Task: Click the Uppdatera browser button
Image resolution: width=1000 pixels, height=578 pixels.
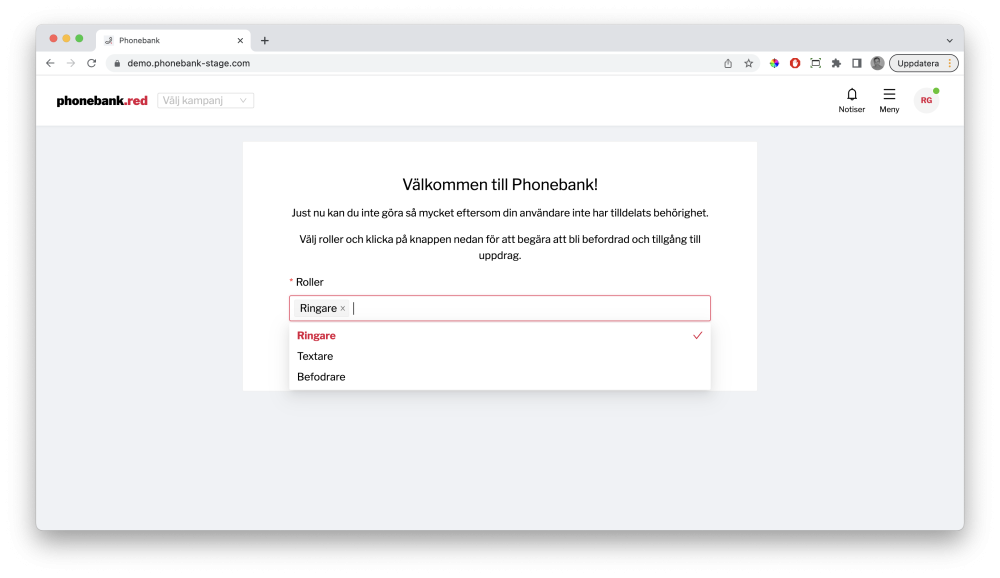Action: pos(918,63)
